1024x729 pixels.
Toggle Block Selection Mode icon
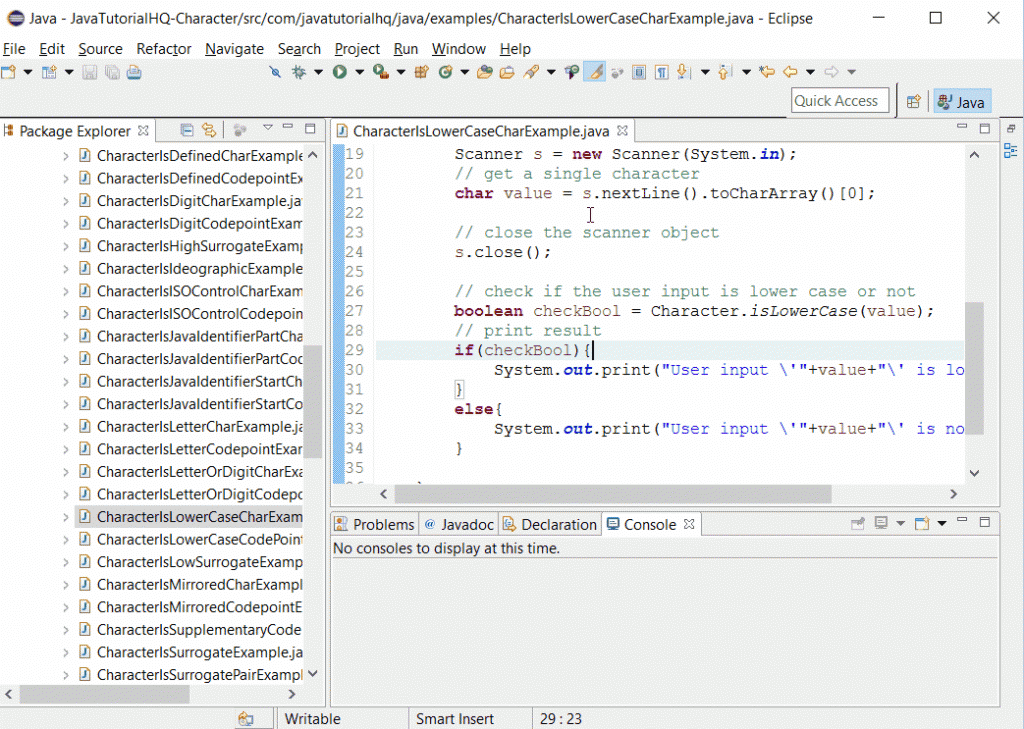click(639, 72)
